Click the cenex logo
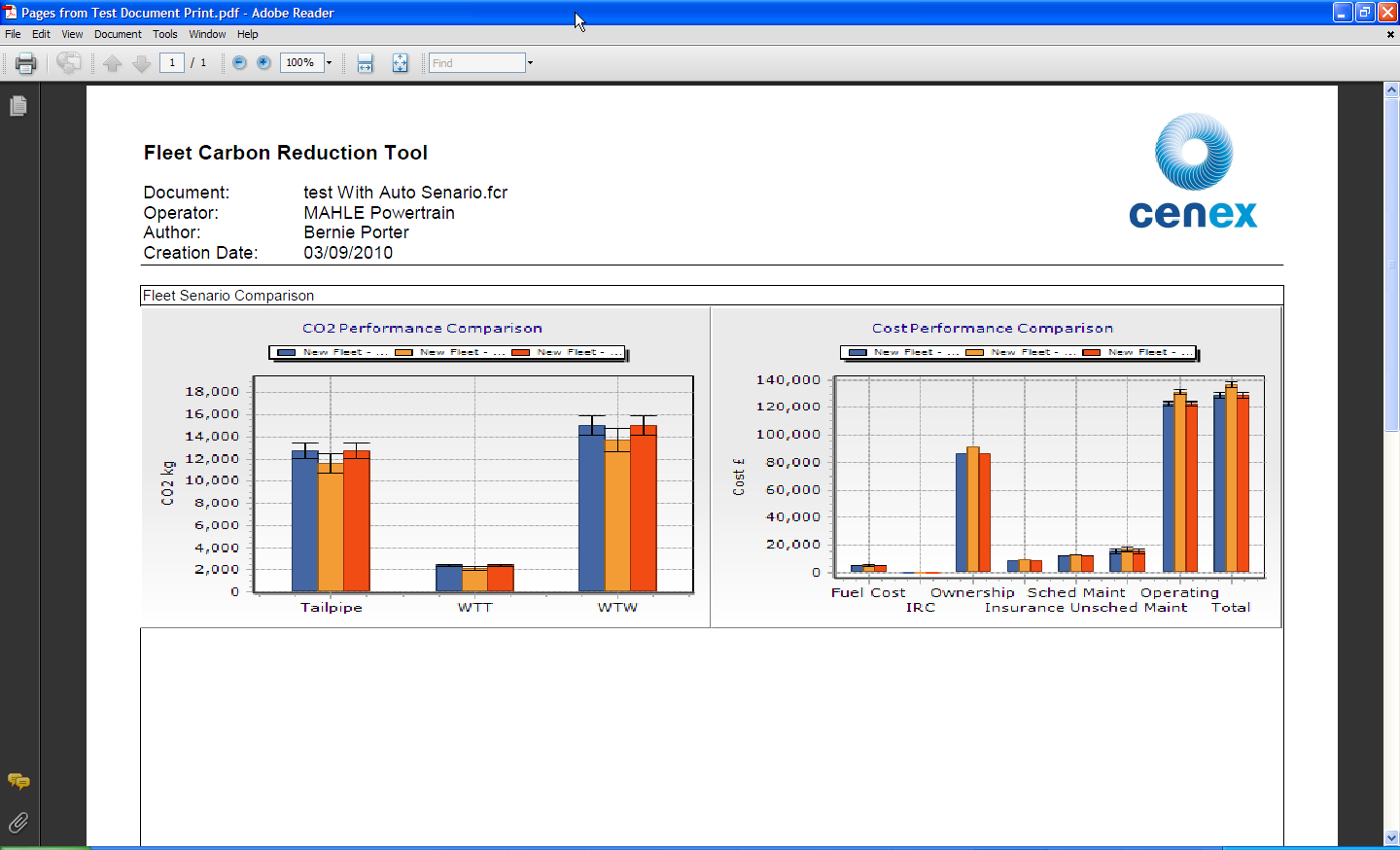 (x=1194, y=171)
